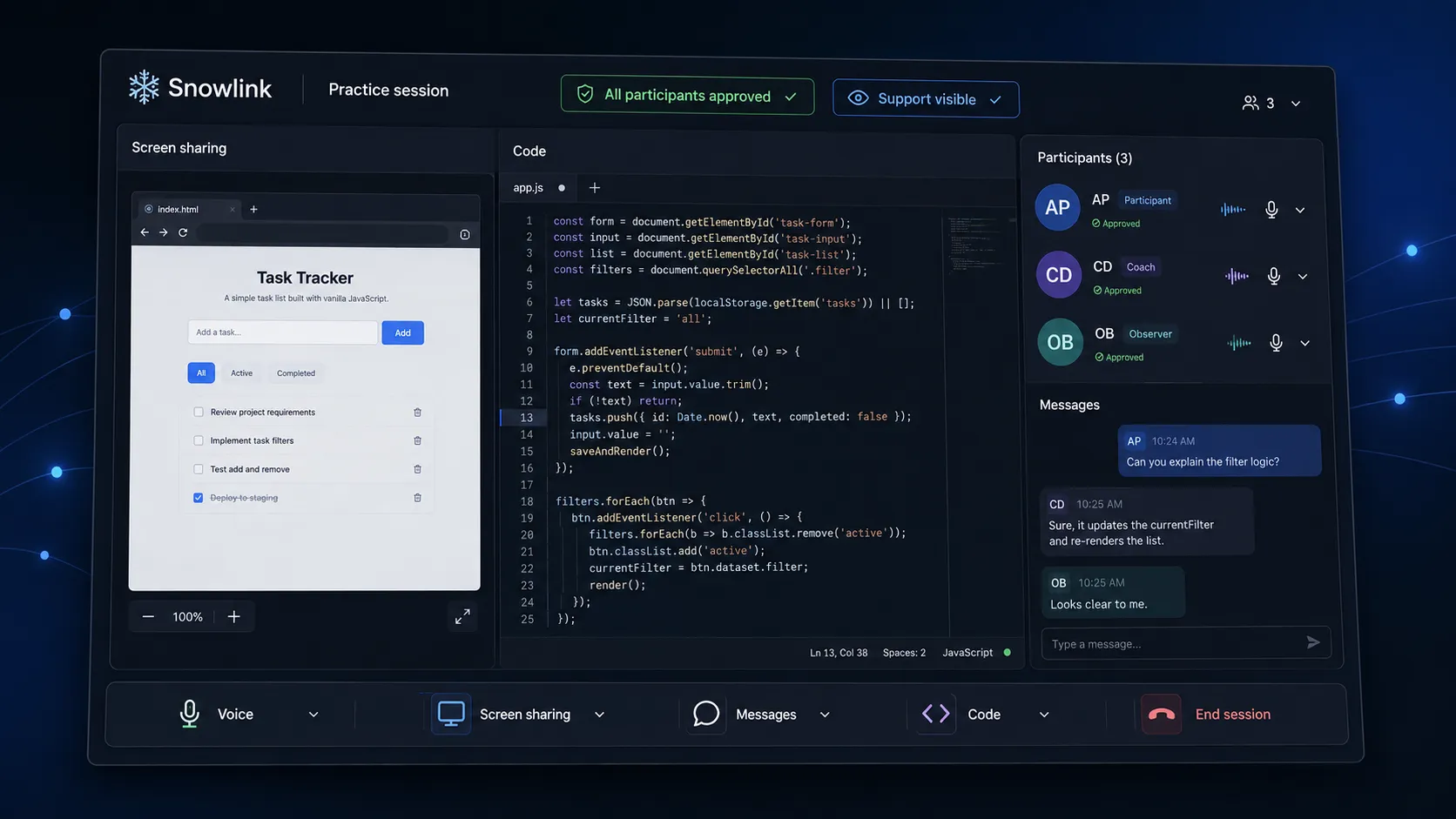Click End session label

[1232, 714]
